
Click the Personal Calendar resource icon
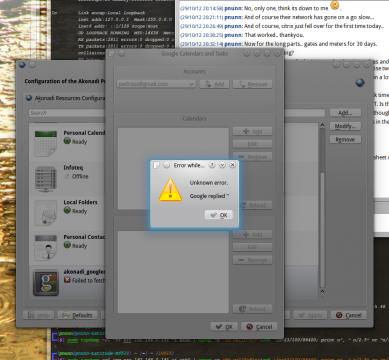46,144
